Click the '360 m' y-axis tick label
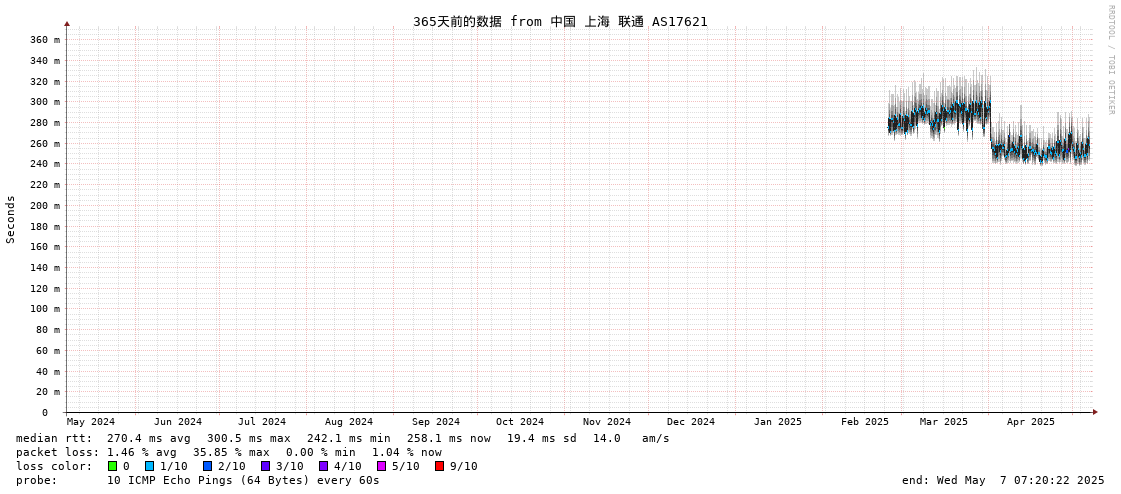The image size is (1121, 494). (x=45, y=39)
